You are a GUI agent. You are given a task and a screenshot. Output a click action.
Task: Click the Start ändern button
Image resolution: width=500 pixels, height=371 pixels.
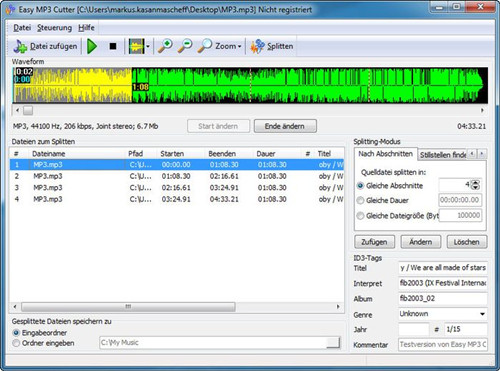pyautogui.click(x=218, y=126)
